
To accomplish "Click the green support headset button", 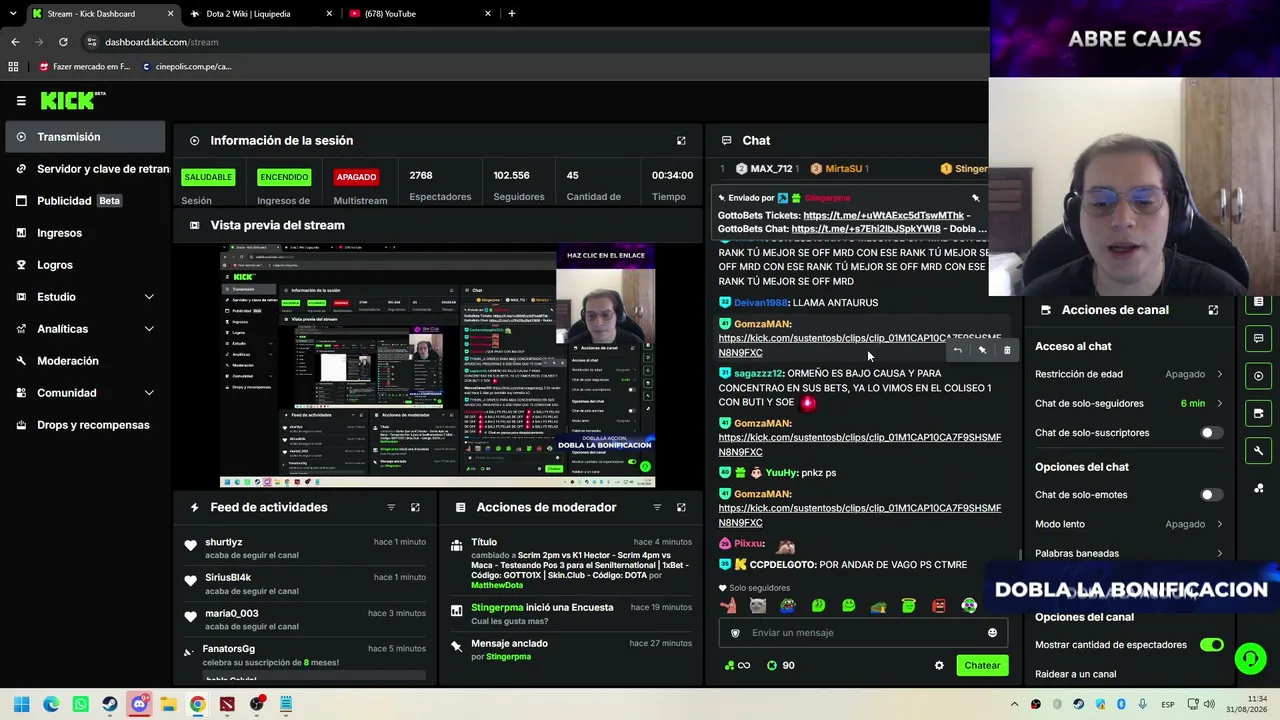I will coord(1250,658).
